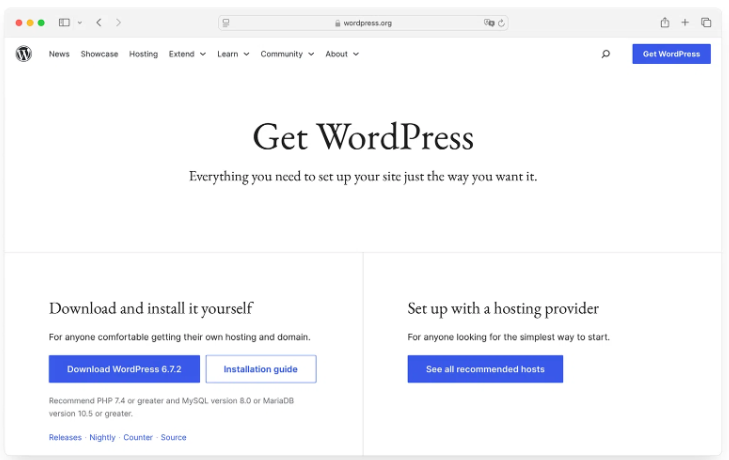Click the 'Get WordPress' page heading
Viewport: 729px width, 460px height.
point(363,137)
